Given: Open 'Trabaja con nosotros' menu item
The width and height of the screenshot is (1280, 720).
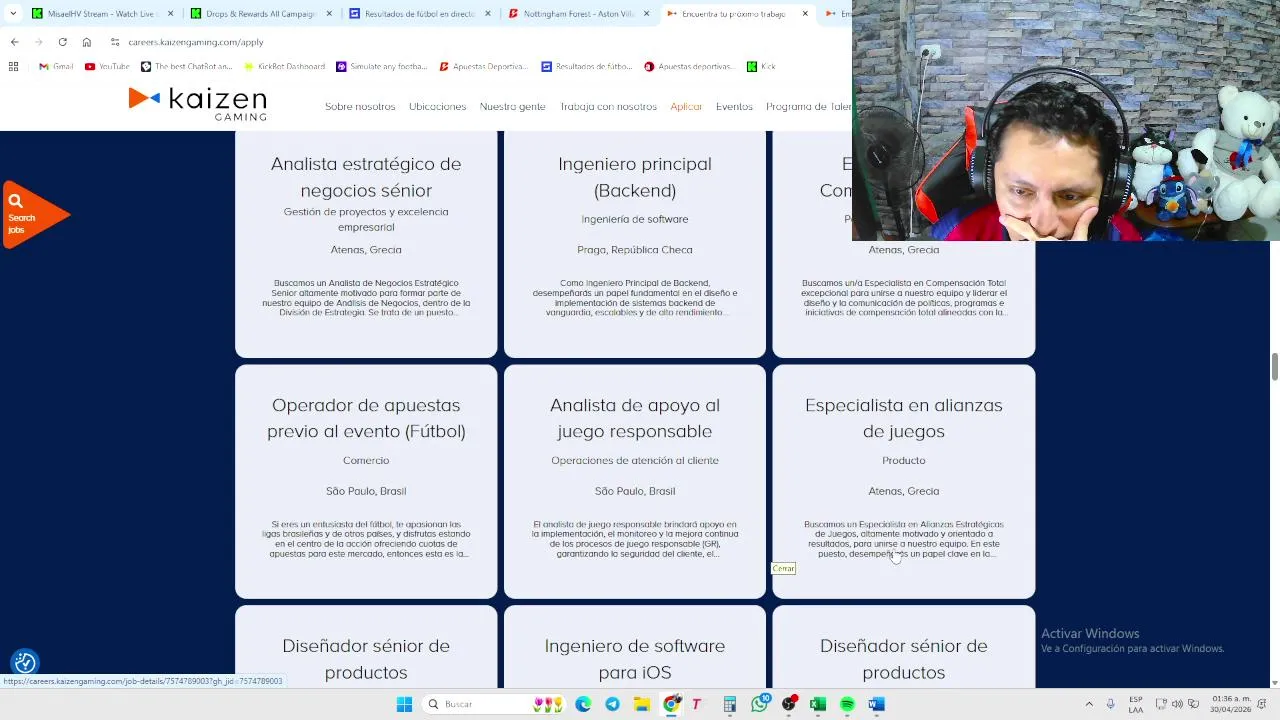Looking at the screenshot, I should tap(608, 106).
